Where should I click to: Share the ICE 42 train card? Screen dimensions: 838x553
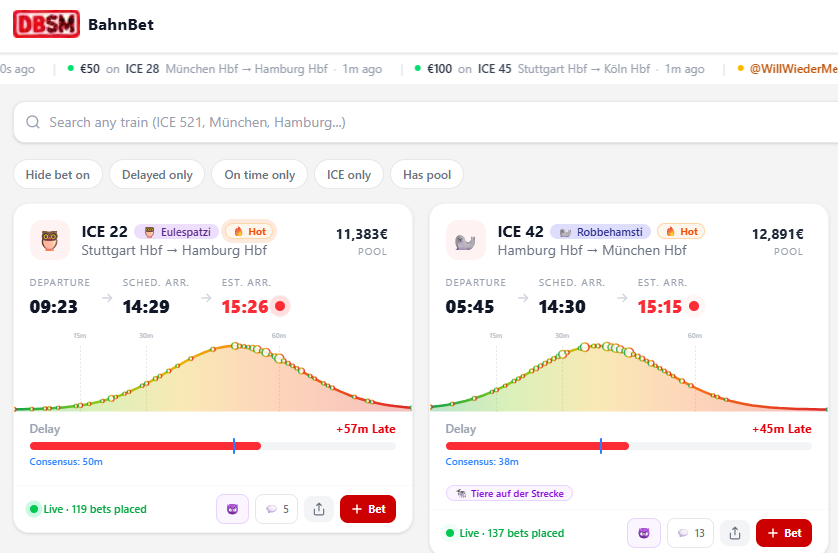click(734, 533)
